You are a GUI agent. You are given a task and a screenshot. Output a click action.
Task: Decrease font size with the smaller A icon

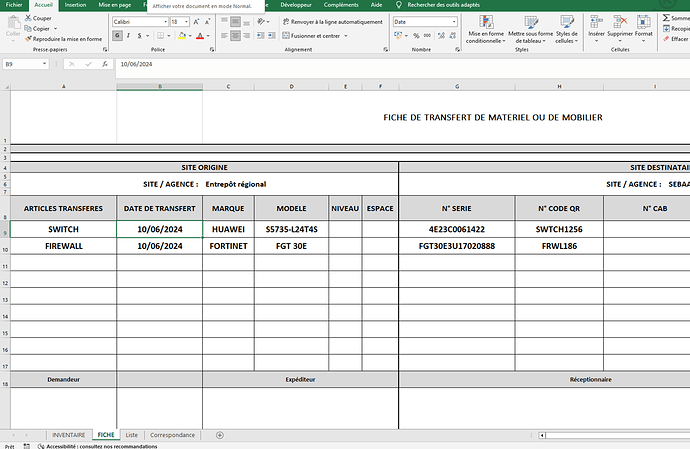(207, 22)
